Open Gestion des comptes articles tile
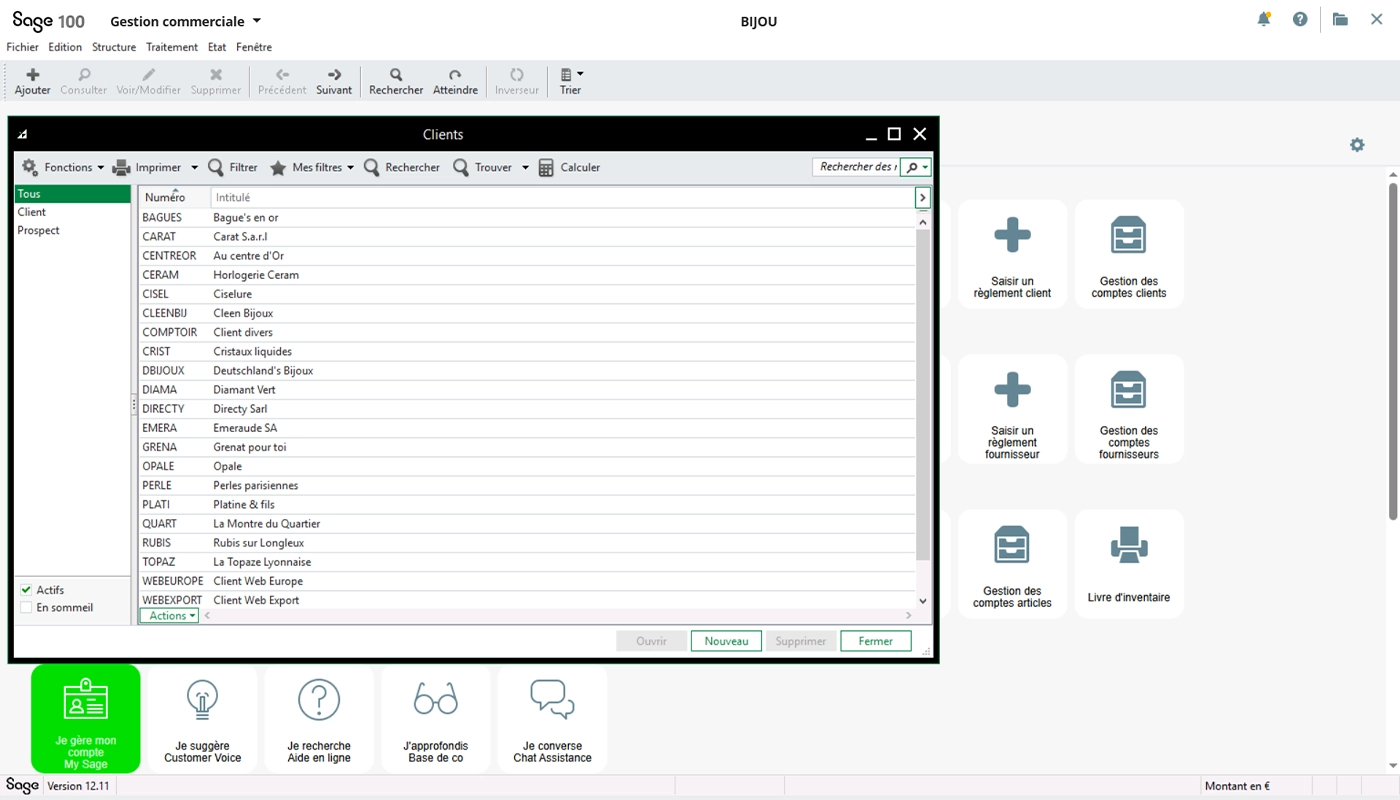This screenshot has width=1400, height=800. click(x=1012, y=564)
